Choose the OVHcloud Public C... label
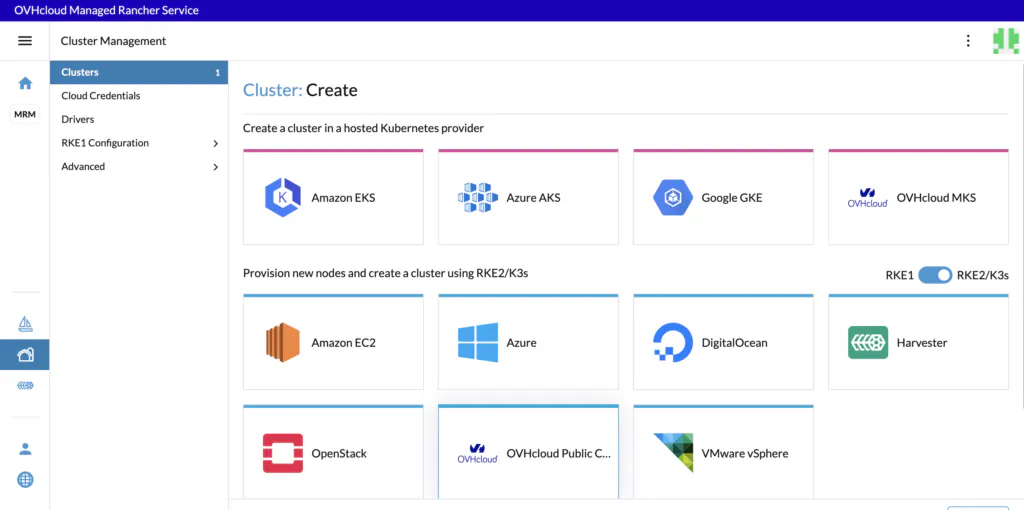 (x=558, y=453)
